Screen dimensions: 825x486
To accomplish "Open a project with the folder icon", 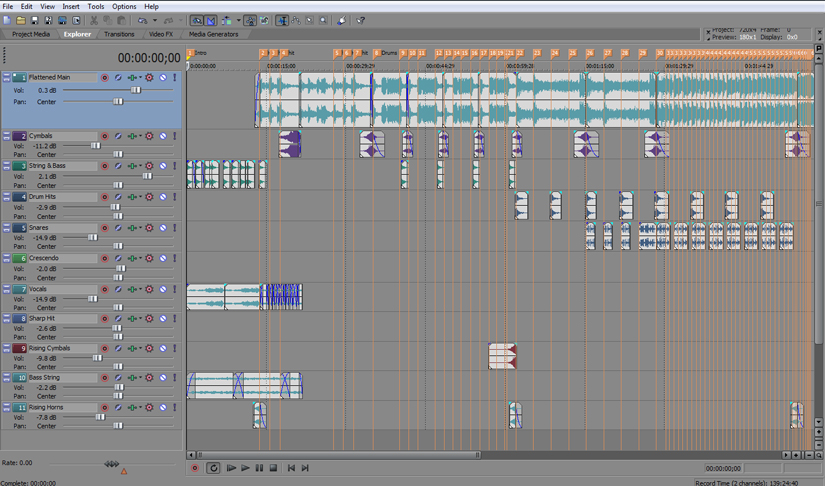I will pyautogui.click(x=21, y=21).
